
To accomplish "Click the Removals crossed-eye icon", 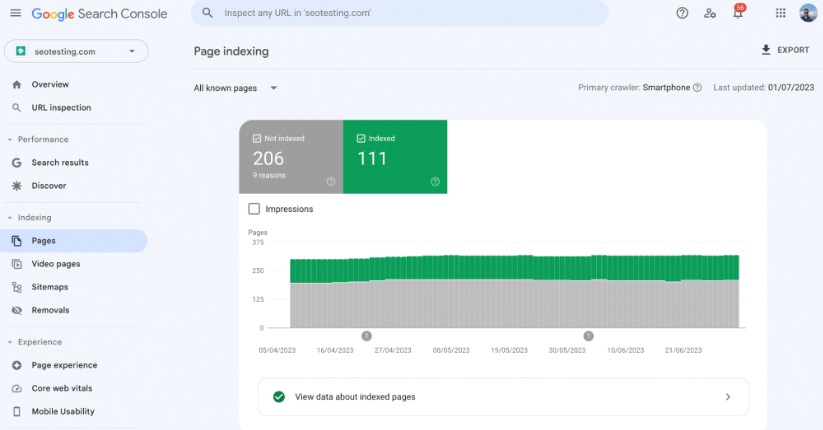I will pyautogui.click(x=17, y=310).
